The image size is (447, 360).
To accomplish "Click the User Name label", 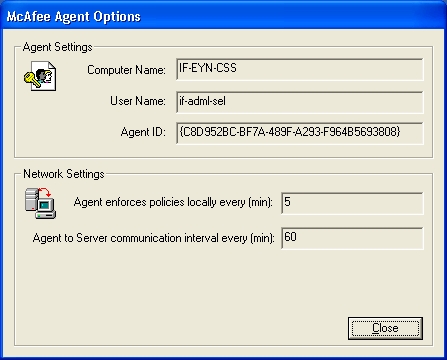I will pos(138,101).
